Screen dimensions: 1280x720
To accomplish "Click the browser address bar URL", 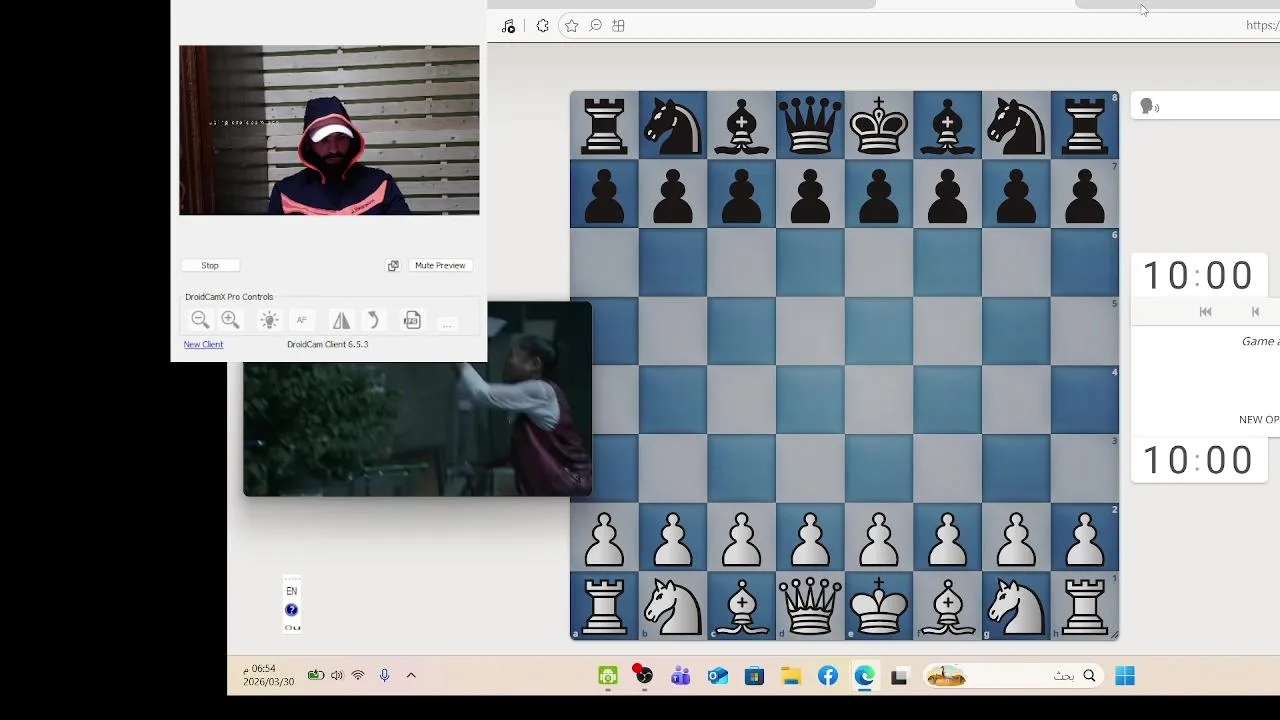I will (1262, 25).
